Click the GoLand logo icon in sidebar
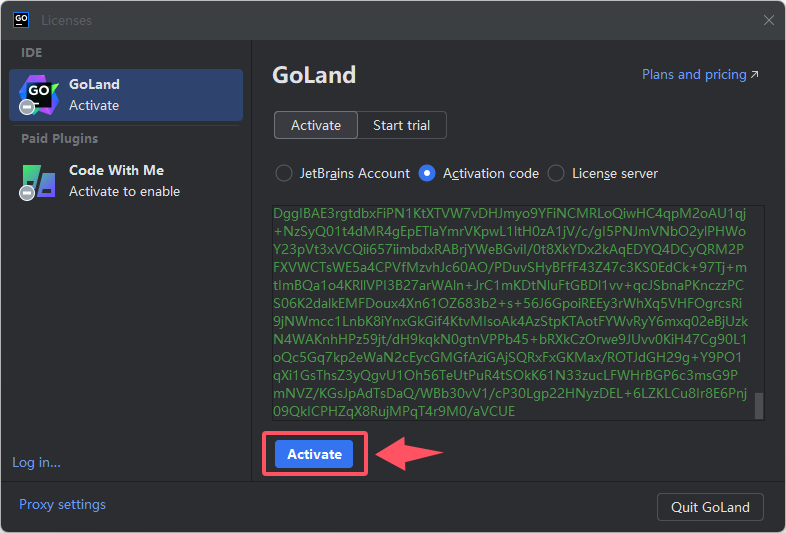 coord(38,95)
